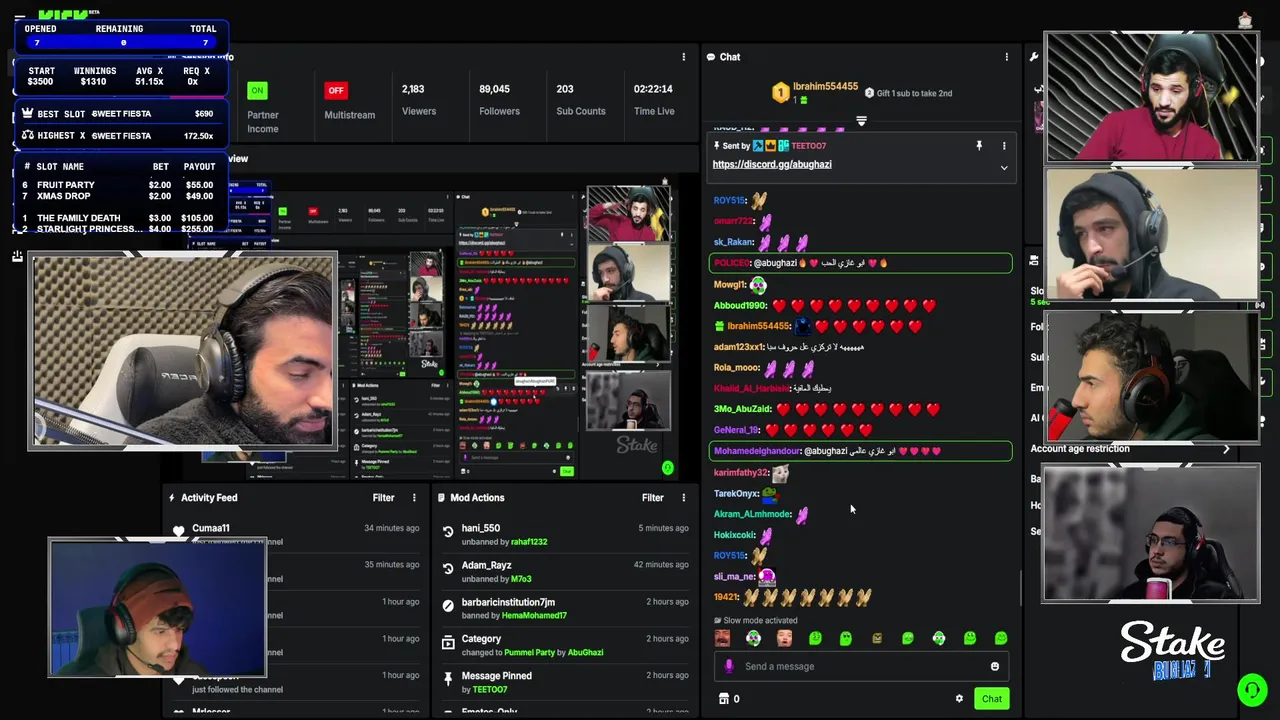Screen dimensions: 1280x720
Task: Open chat settings gear icon
Action: click(959, 699)
